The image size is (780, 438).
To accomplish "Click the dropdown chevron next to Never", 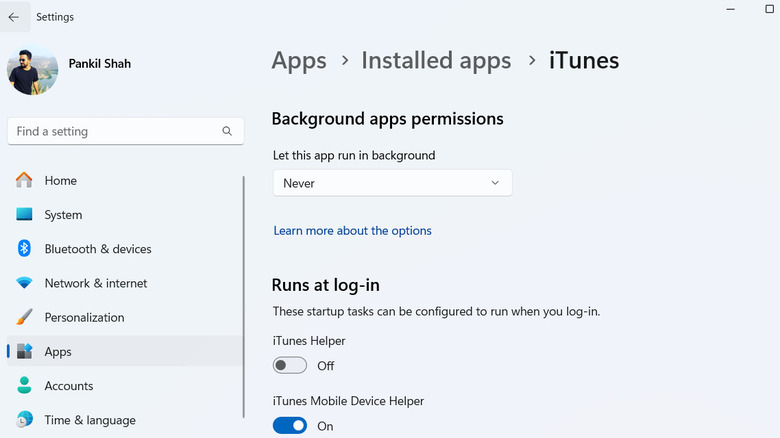I will point(495,183).
